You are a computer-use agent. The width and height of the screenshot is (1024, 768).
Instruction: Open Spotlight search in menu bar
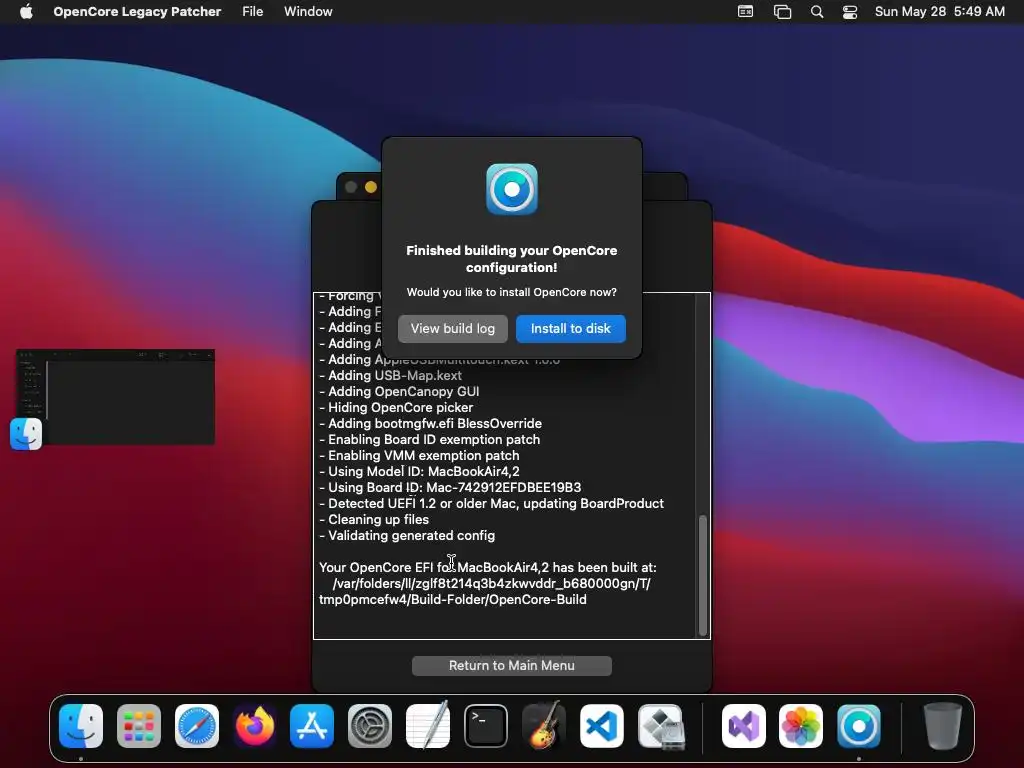pos(817,11)
